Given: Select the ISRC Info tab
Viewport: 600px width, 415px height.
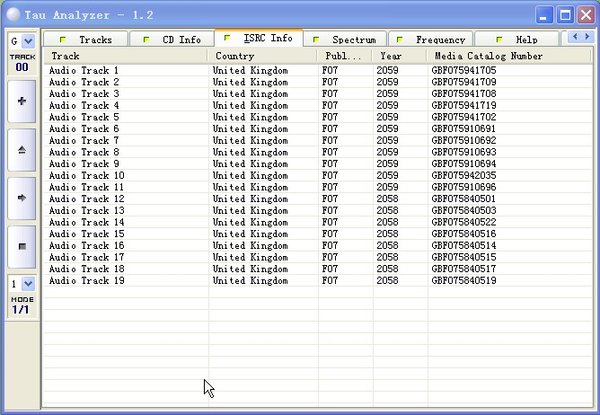Looking at the screenshot, I should coord(259,38).
